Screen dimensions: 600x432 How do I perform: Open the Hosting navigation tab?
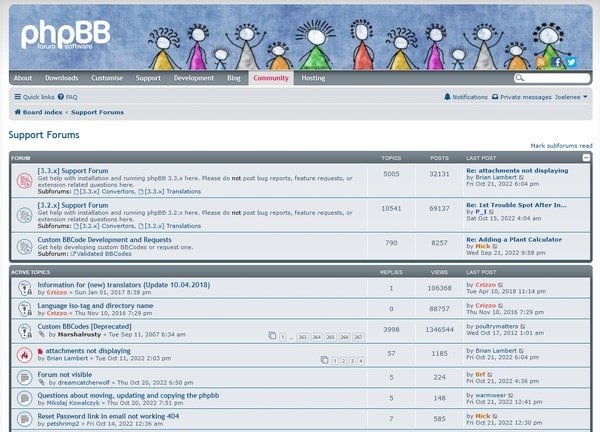click(x=313, y=78)
